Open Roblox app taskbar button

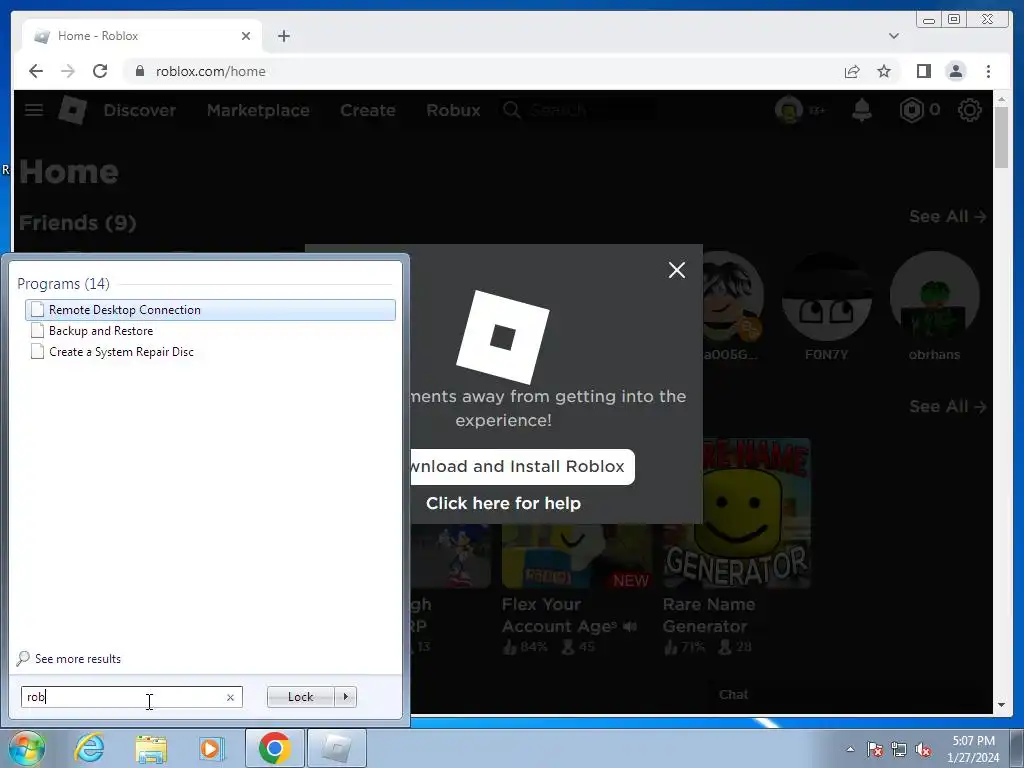click(x=336, y=748)
